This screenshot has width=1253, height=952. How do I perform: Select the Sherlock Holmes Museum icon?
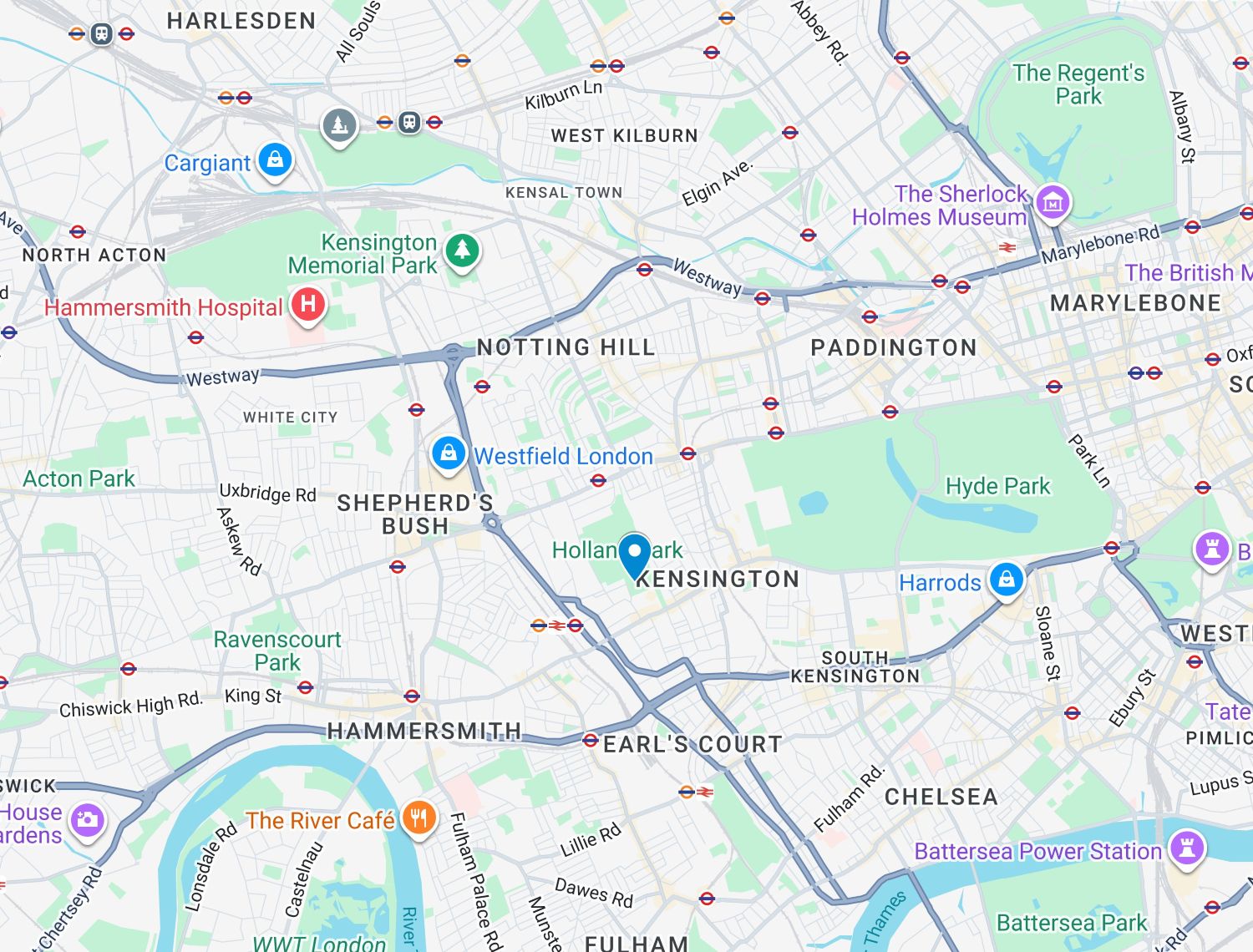[1053, 203]
